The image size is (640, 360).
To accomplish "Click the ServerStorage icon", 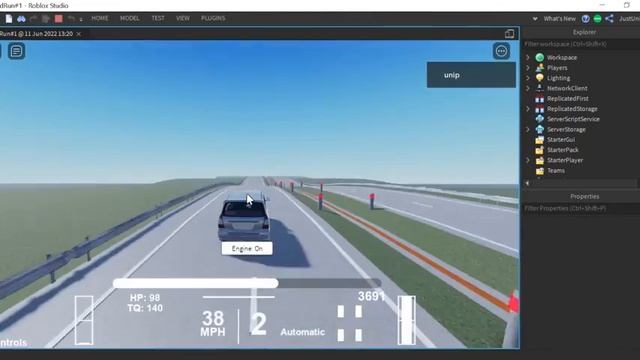I will (540, 129).
